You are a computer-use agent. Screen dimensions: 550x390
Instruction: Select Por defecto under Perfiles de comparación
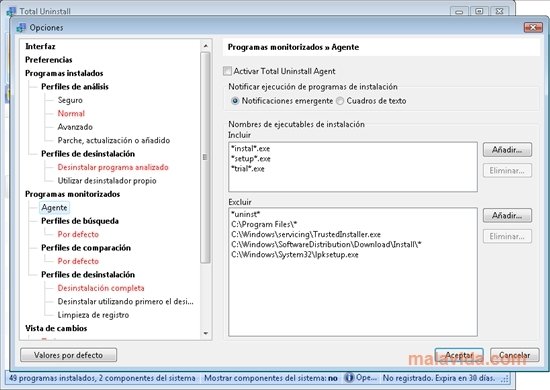tap(78, 261)
